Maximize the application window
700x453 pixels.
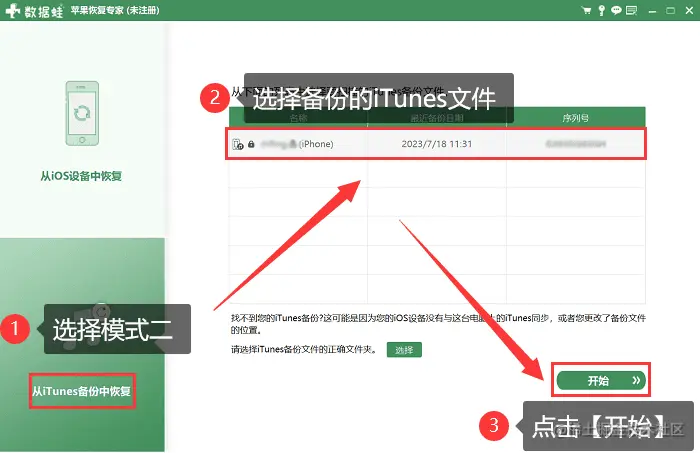click(x=671, y=11)
